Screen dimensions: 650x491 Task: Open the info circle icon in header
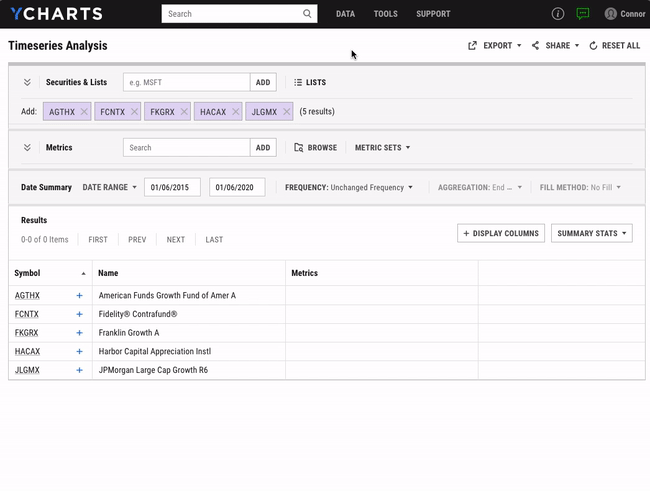[x=558, y=14]
